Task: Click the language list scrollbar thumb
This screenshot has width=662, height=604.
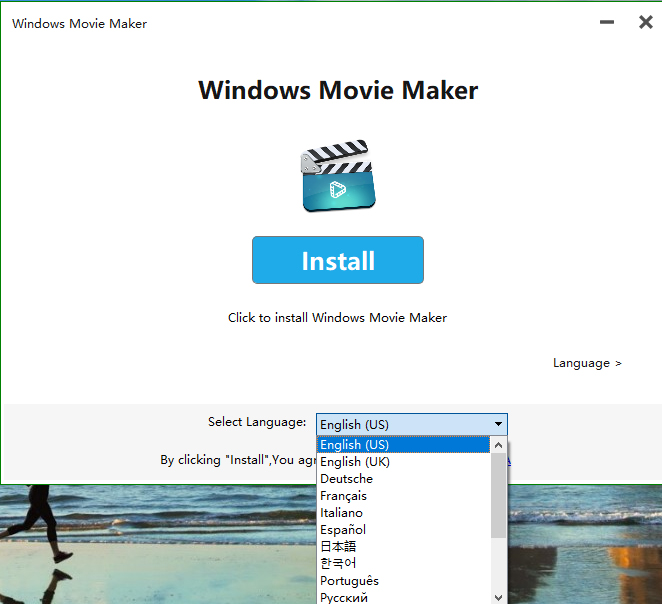Action: point(499,496)
